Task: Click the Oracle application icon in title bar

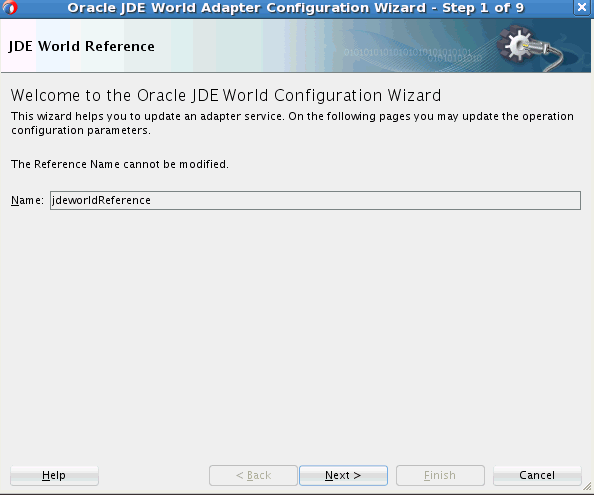Action: click(x=9, y=8)
